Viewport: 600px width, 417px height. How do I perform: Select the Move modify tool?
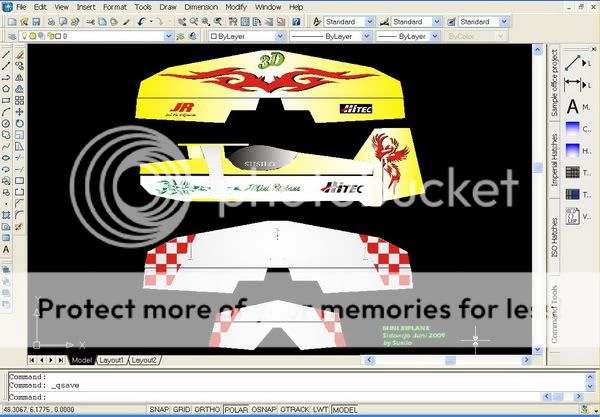19,112
